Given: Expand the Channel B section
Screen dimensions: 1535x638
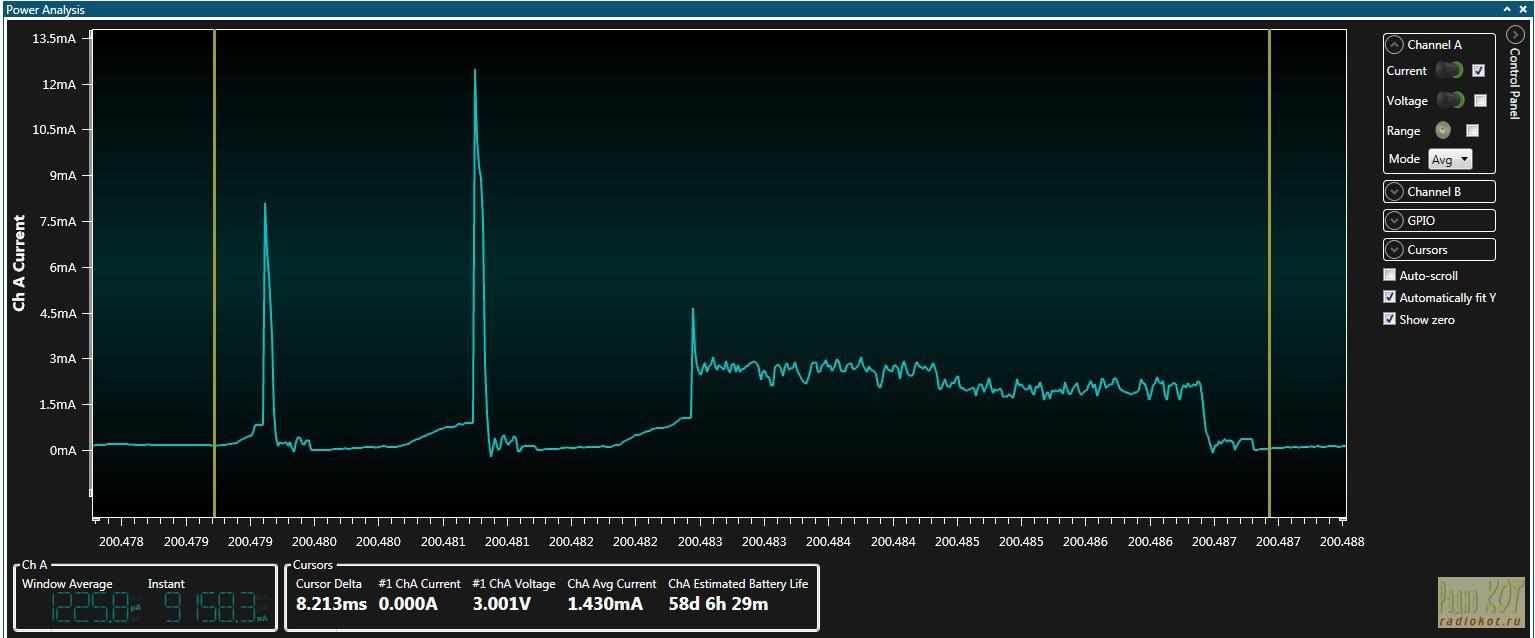Looking at the screenshot, I should (1439, 192).
